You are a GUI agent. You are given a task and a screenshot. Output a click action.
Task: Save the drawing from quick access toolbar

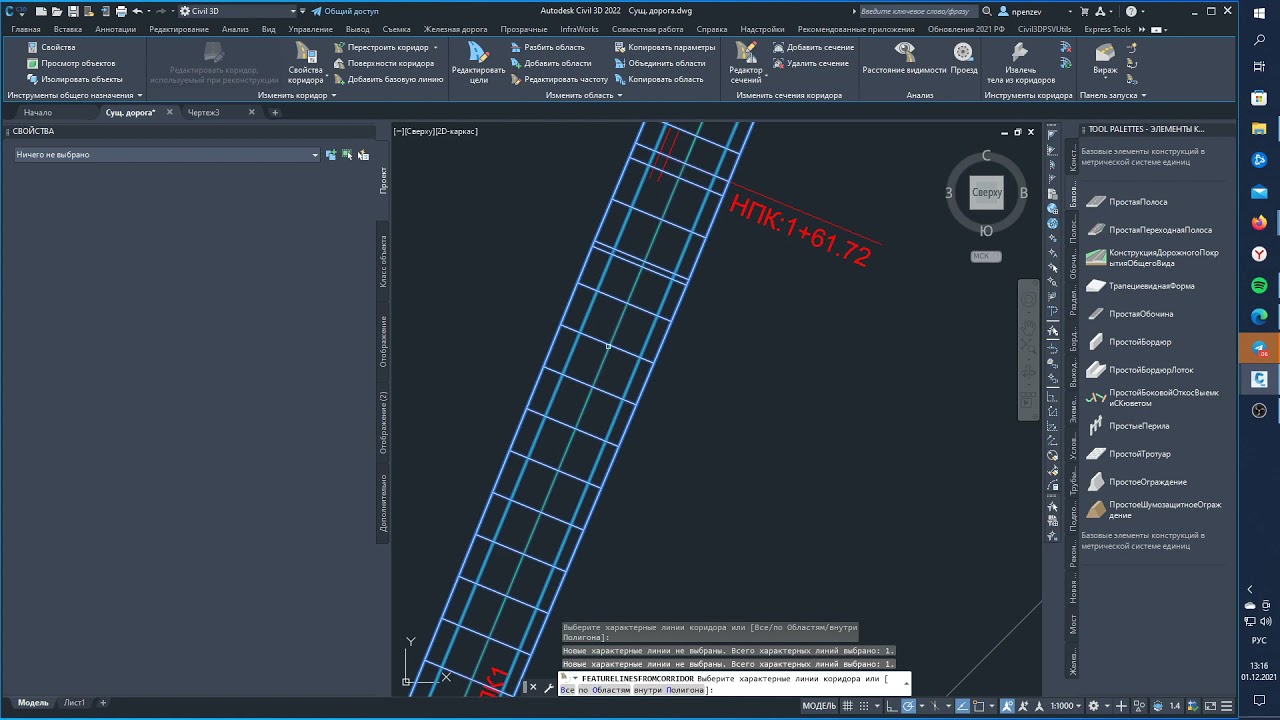[72, 11]
